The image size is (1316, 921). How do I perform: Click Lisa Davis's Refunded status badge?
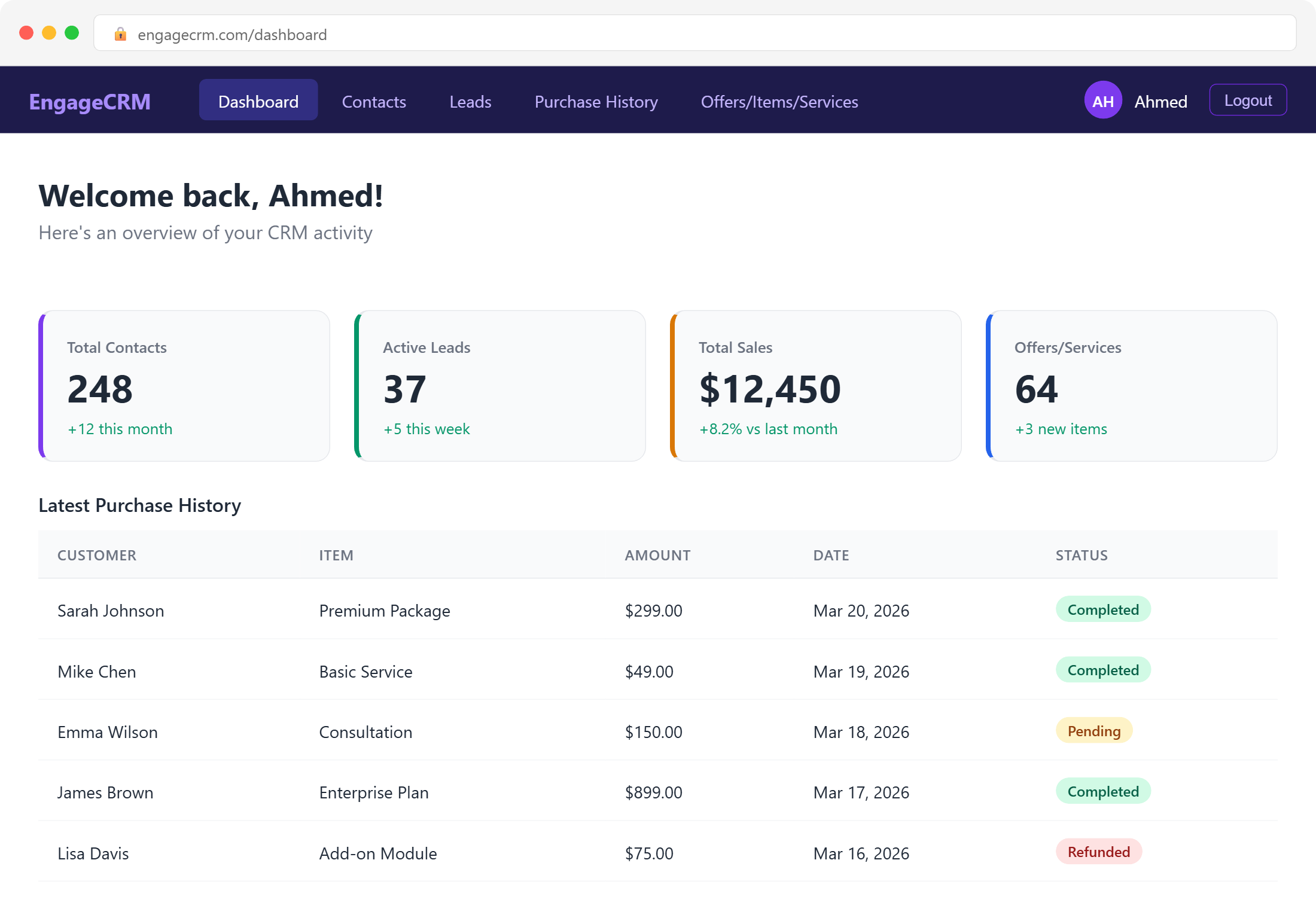click(x=1098, y=852)
